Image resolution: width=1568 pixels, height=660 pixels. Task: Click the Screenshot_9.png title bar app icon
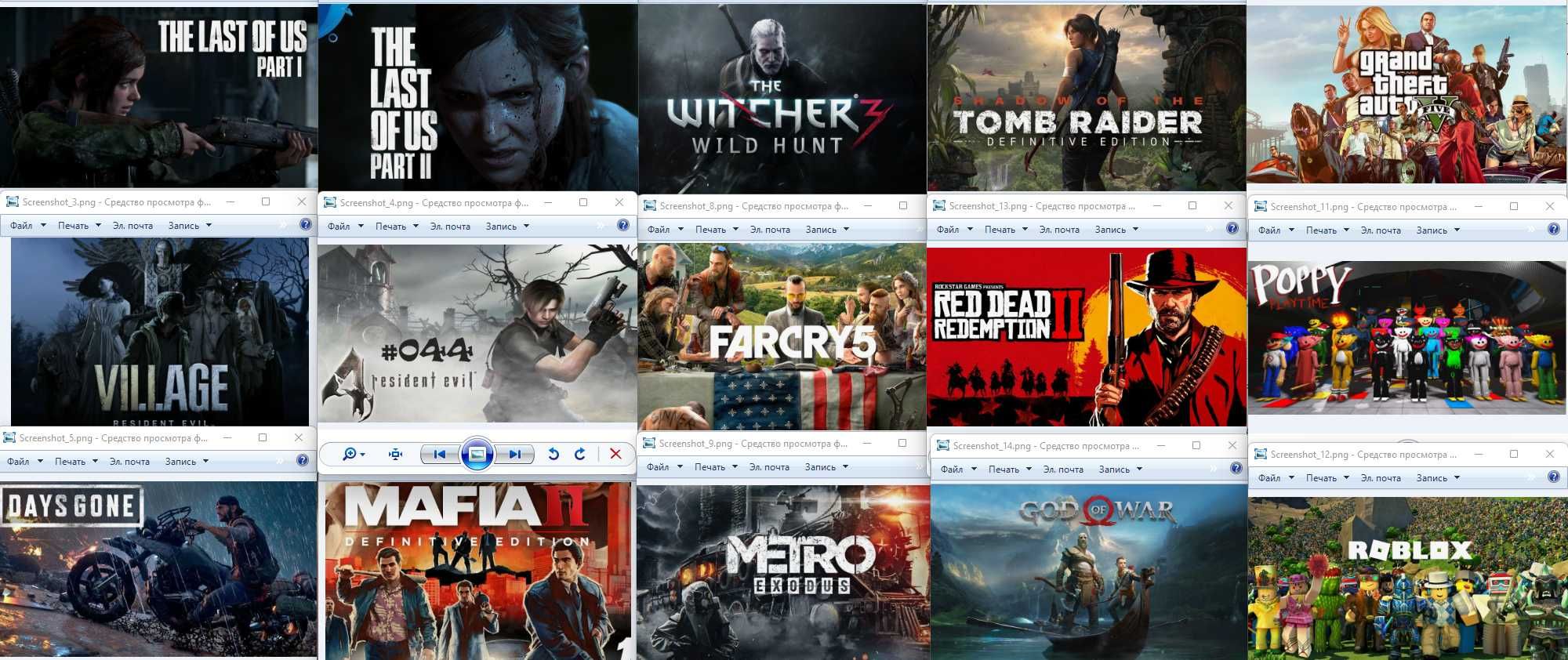tap(648, 443)
